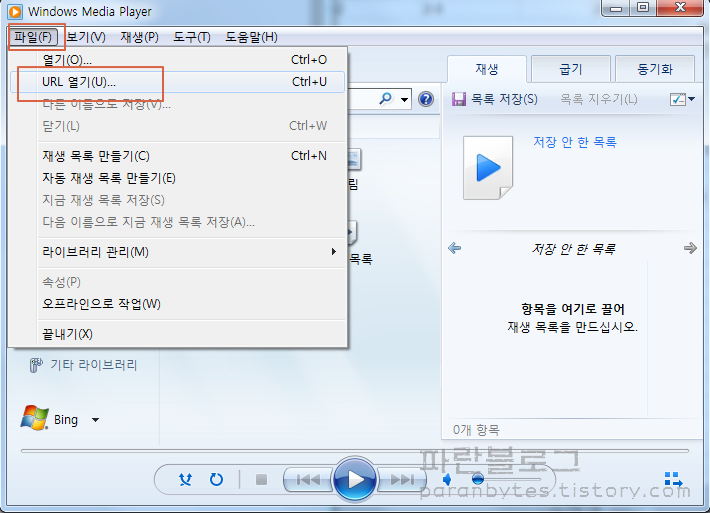The image size is (710, 513).
Task: Select 끝내기(X) to exit
Action: (x=178, y=334)
